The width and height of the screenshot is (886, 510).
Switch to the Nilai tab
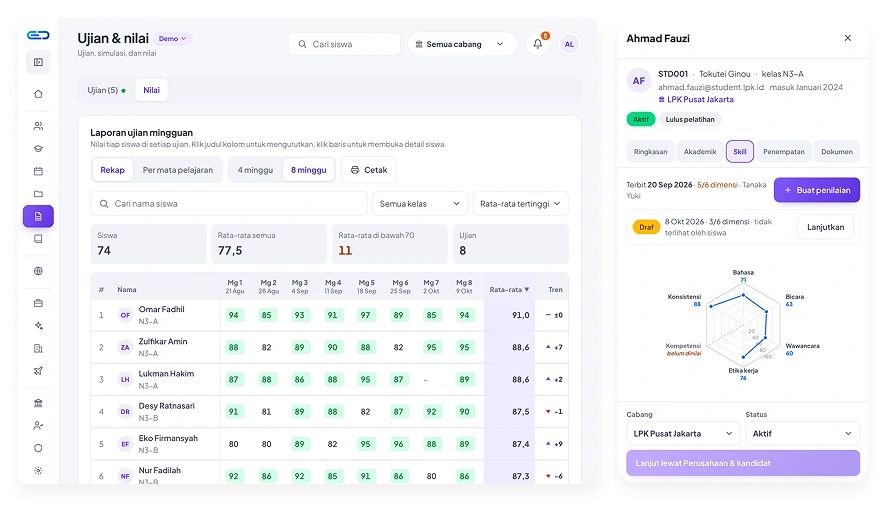[151, 90]
